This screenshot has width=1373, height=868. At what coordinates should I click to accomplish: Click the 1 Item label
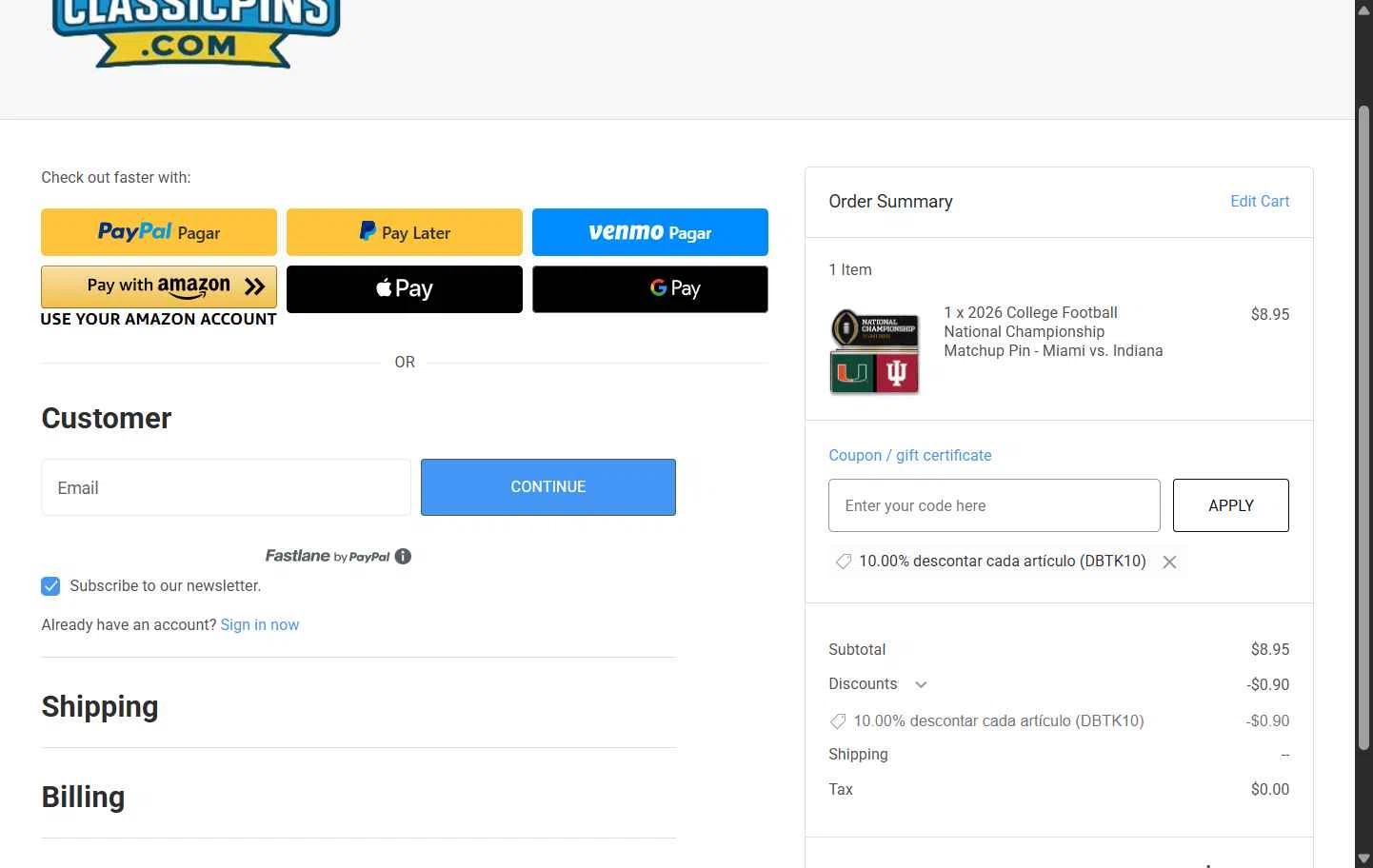(850, 270)
